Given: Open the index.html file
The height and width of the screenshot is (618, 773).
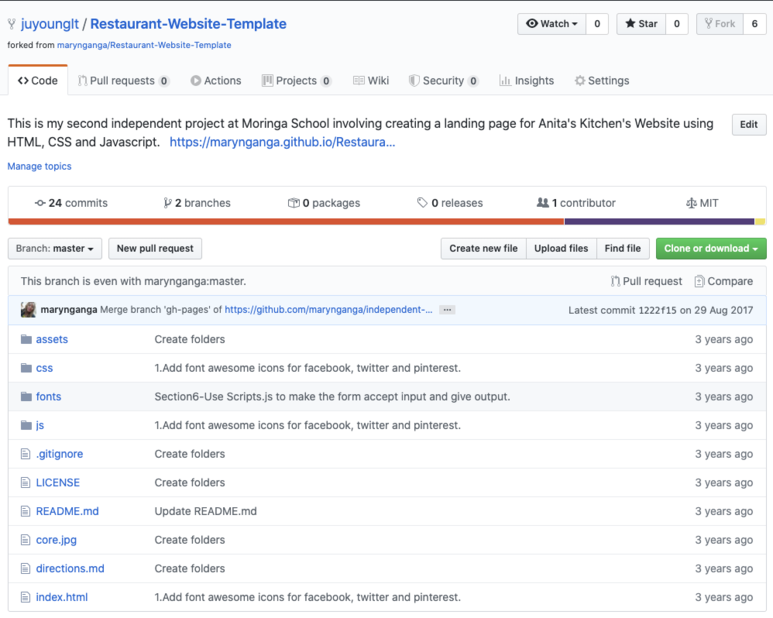Looking at the screenshot, I should (62, 597).
